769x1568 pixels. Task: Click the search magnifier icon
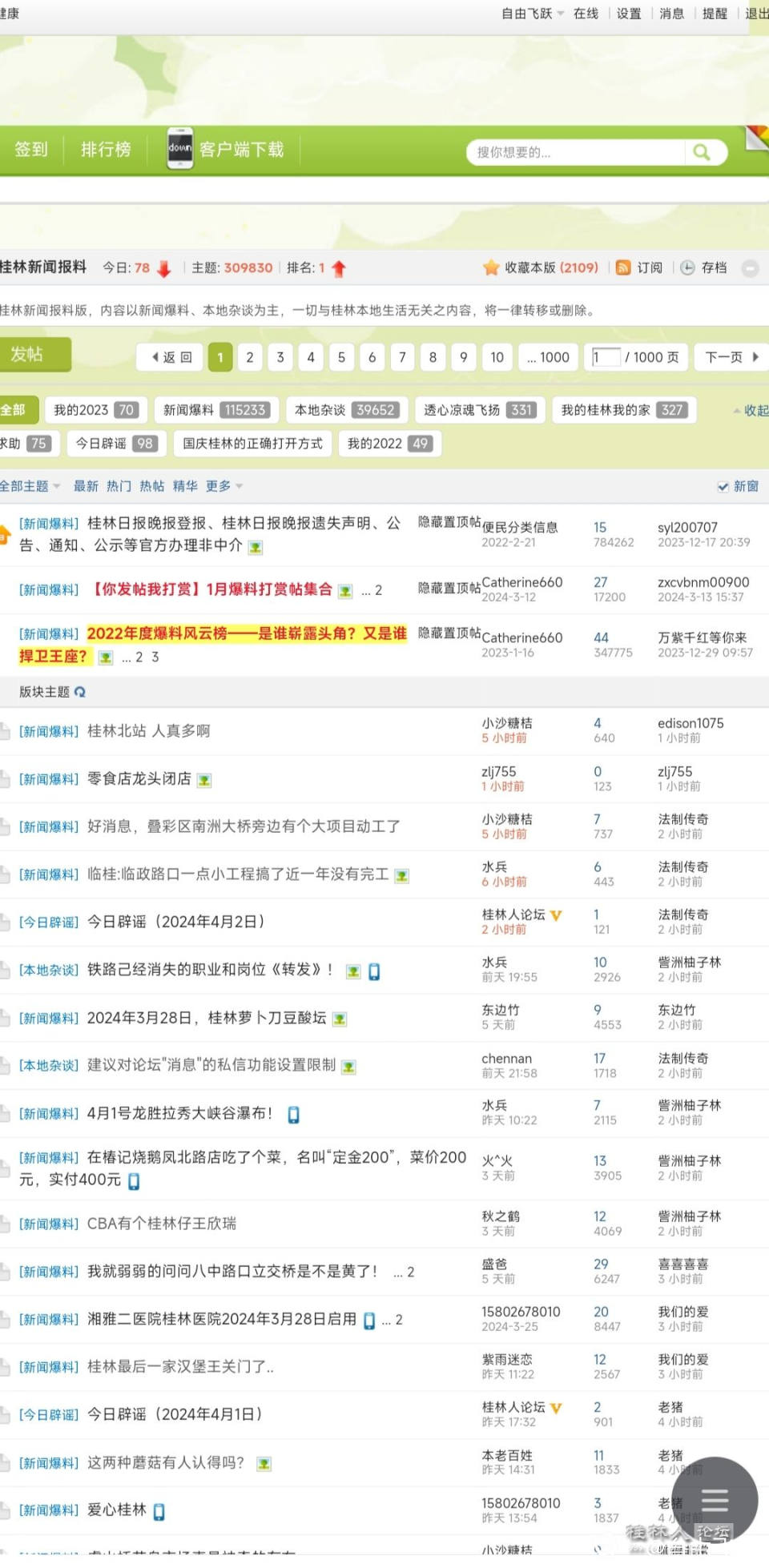tap(702, 152)
